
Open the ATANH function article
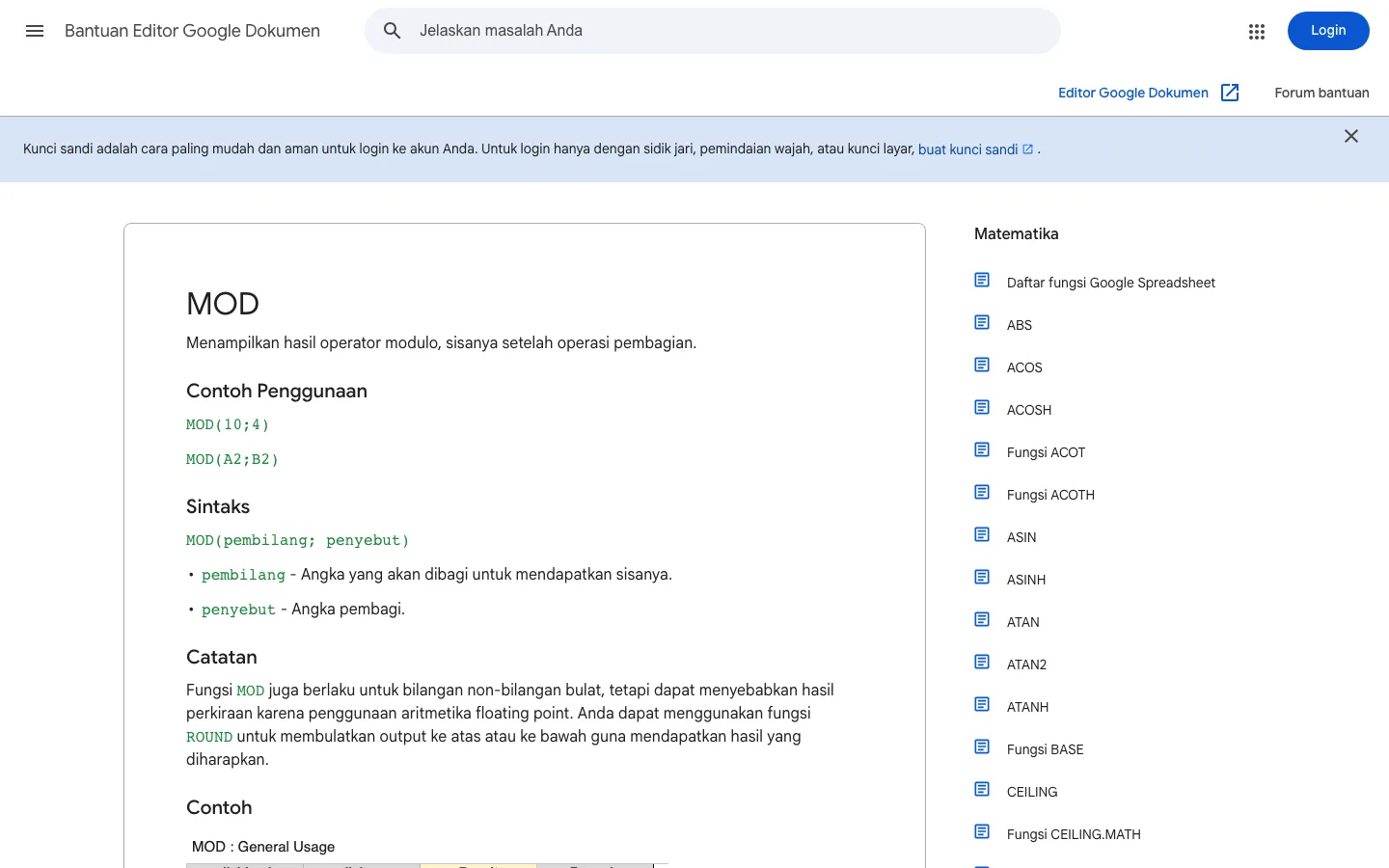coord(1027,707)
